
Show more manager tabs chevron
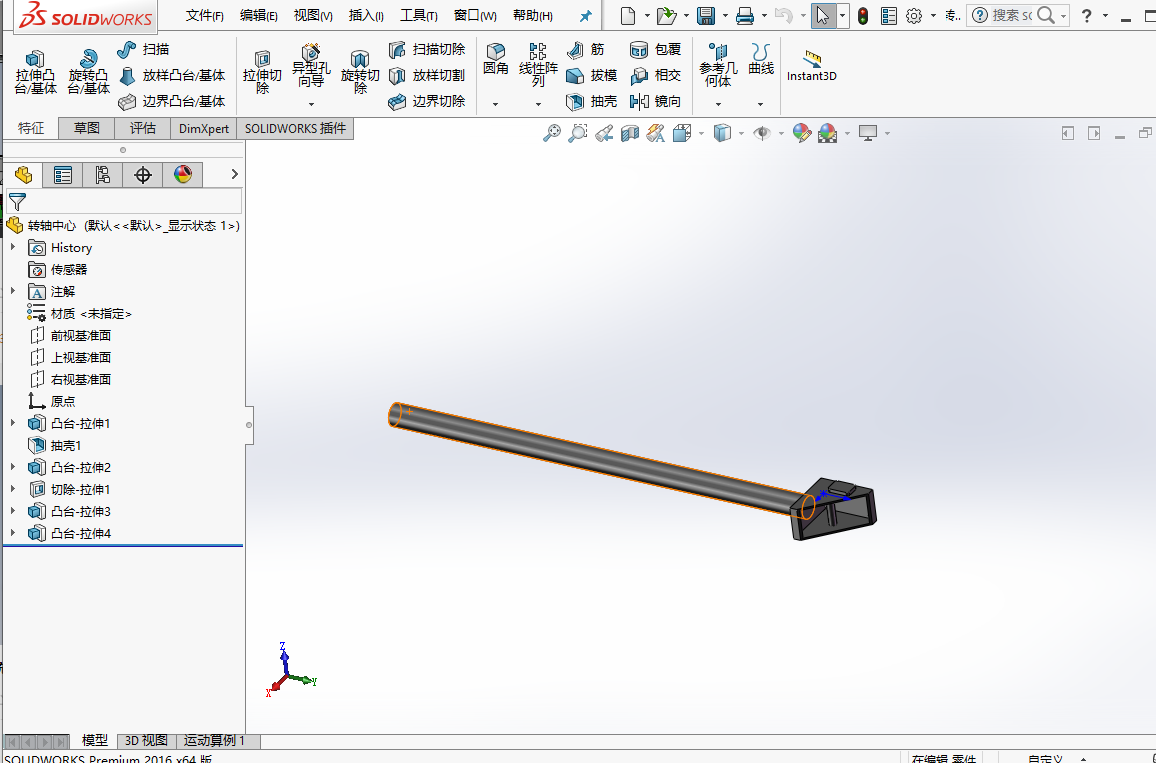coord(234,175)
